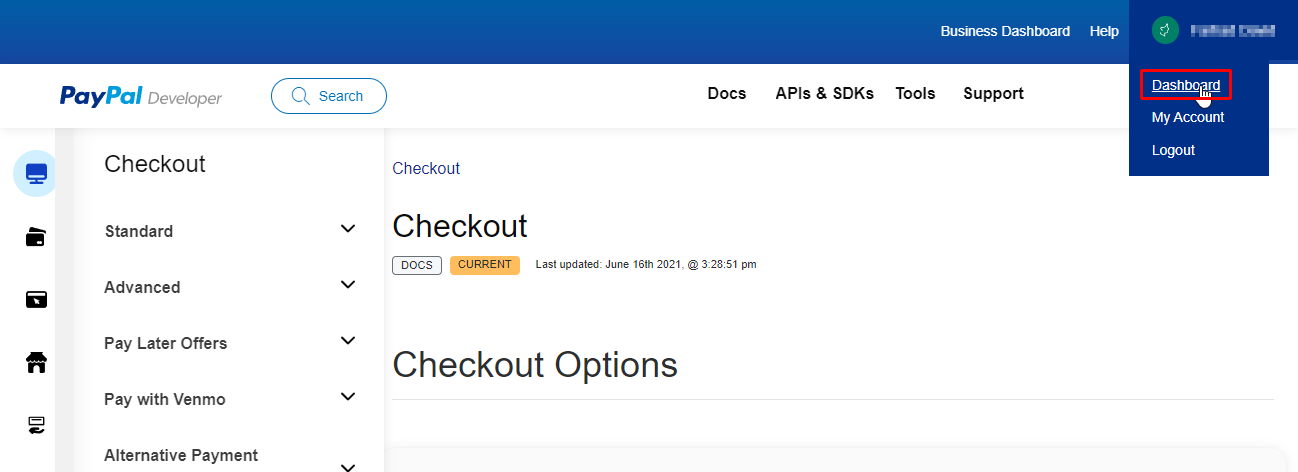Click the PayPal Developer logo
This screenshot has height=472, width=1298.
pos(141,96)
